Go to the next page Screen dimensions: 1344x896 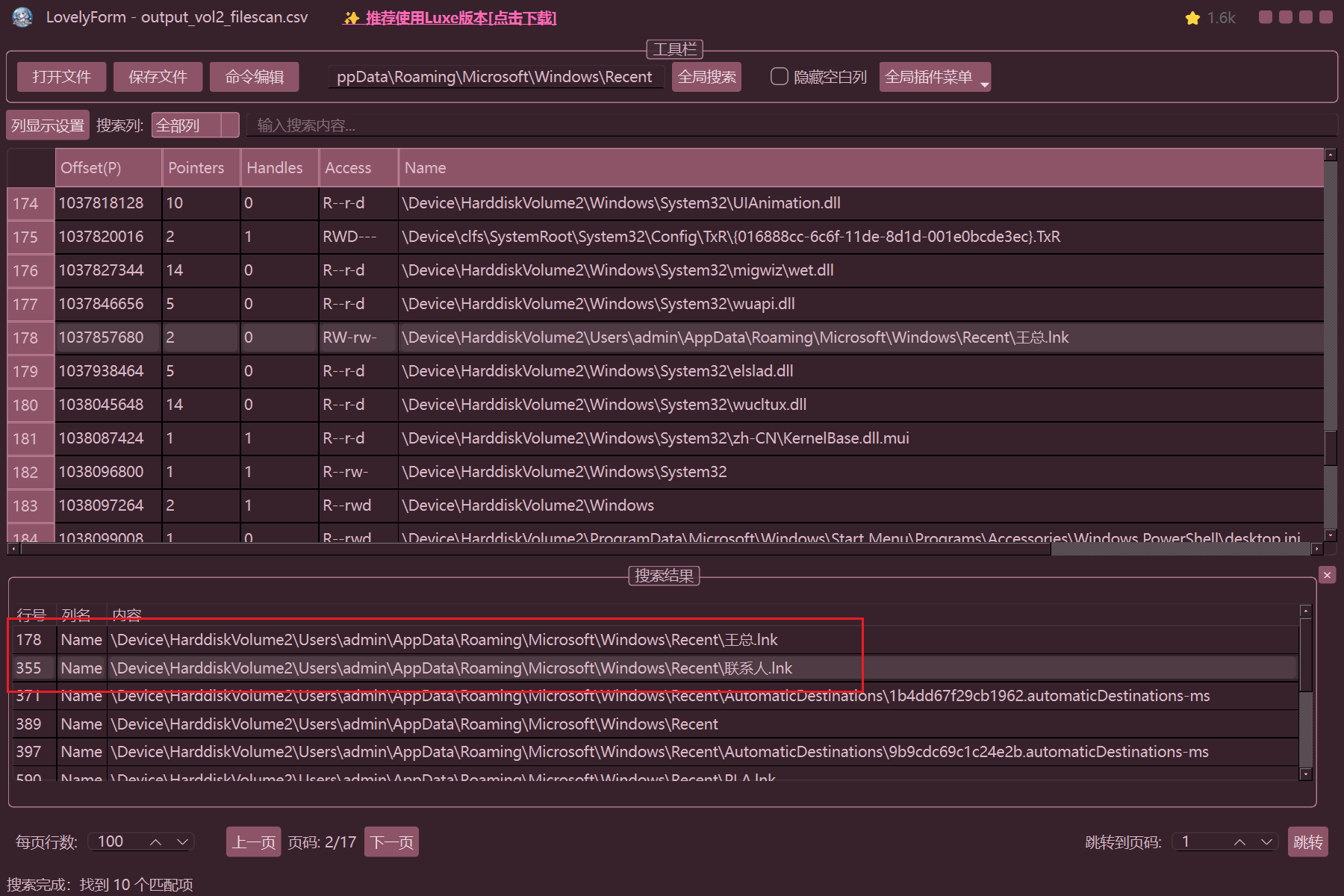tap(391, 842)
